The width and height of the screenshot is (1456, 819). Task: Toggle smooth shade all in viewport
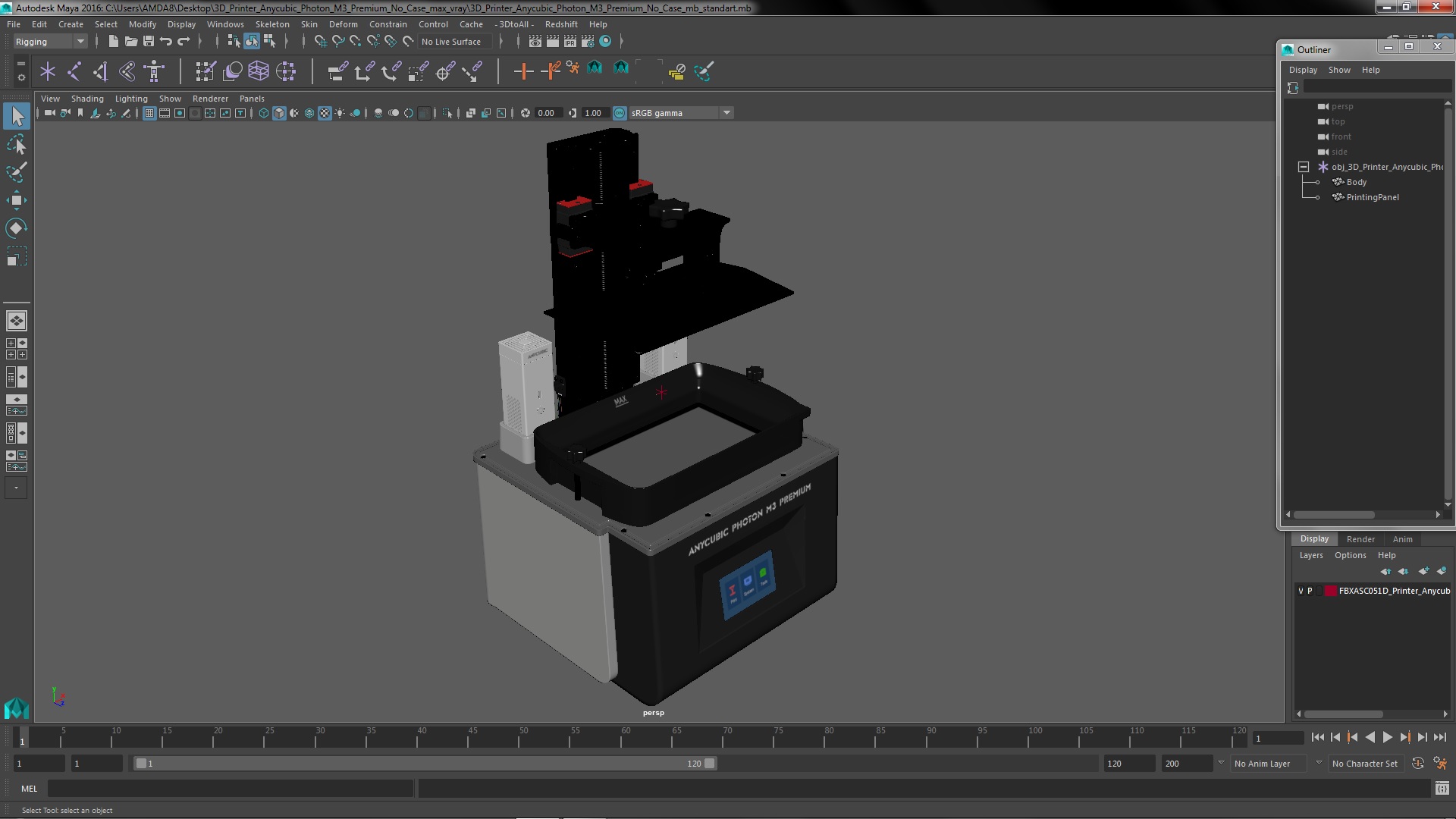[279, 113]
